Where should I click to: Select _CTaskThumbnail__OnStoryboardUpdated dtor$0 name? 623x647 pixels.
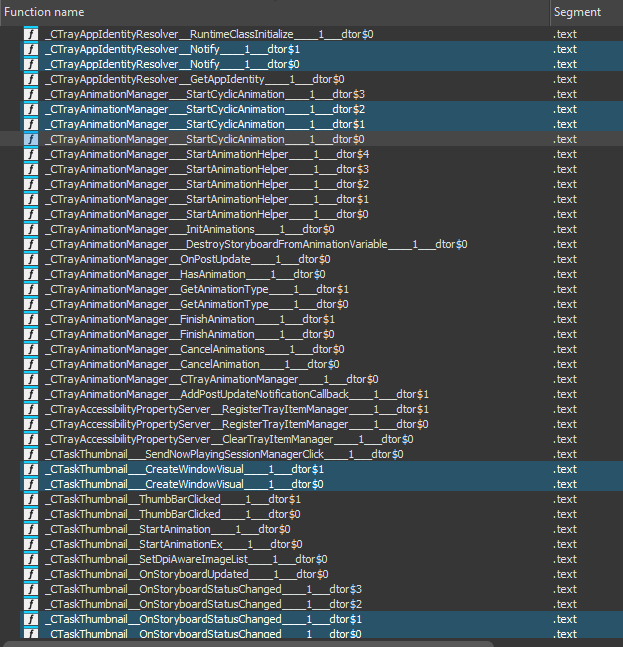pyautogui.click(x=187, y=574)
